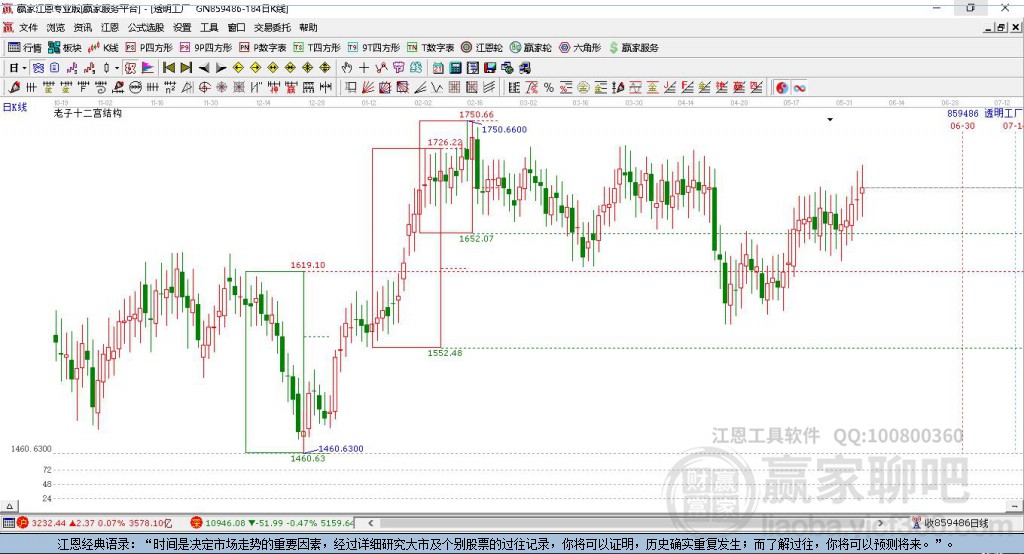Expand the indicator panel up-triangle at bottom-left

(9, 506)
